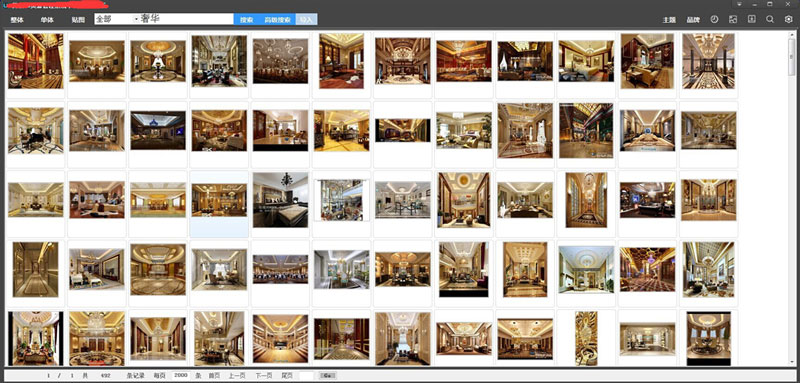Click the 导入 import button
Image resolution: width=800 pixels, height=383 pixels.
tap(306, 20)
